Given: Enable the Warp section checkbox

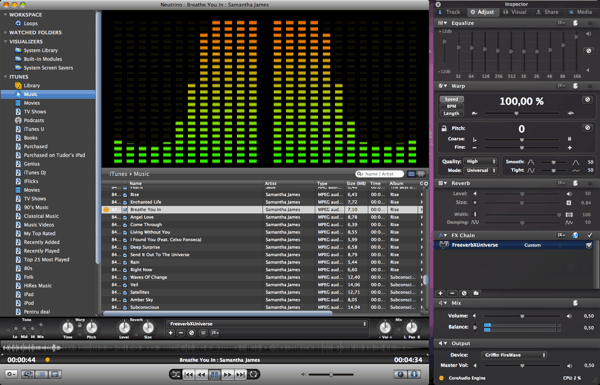Looking at the screenshot, I should click(x=590, y=86).
